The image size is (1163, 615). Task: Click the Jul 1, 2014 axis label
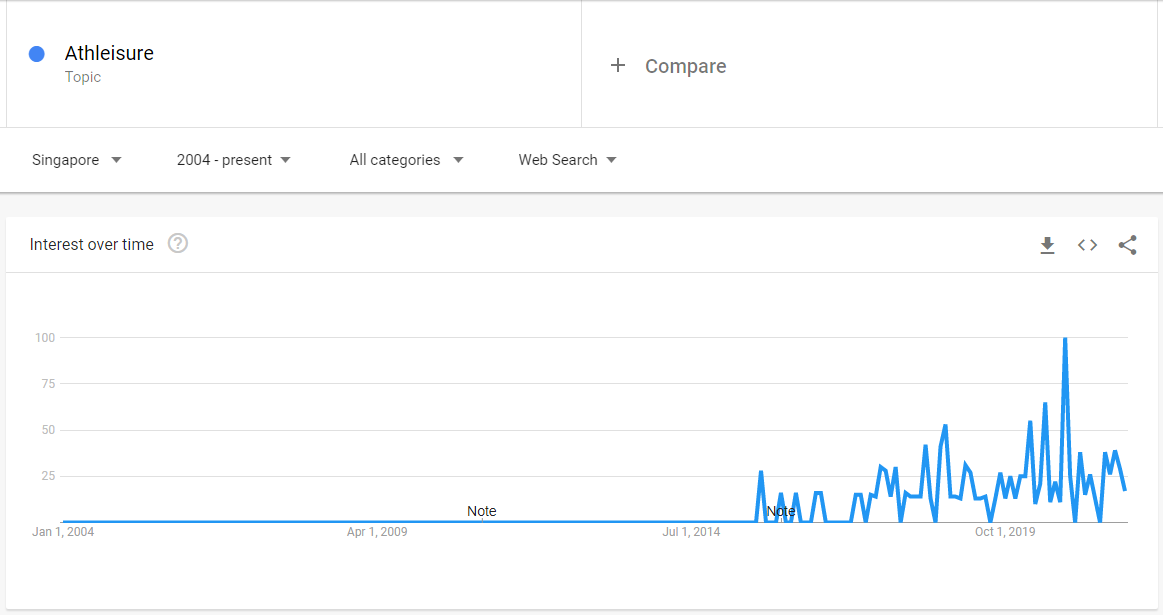691,532
